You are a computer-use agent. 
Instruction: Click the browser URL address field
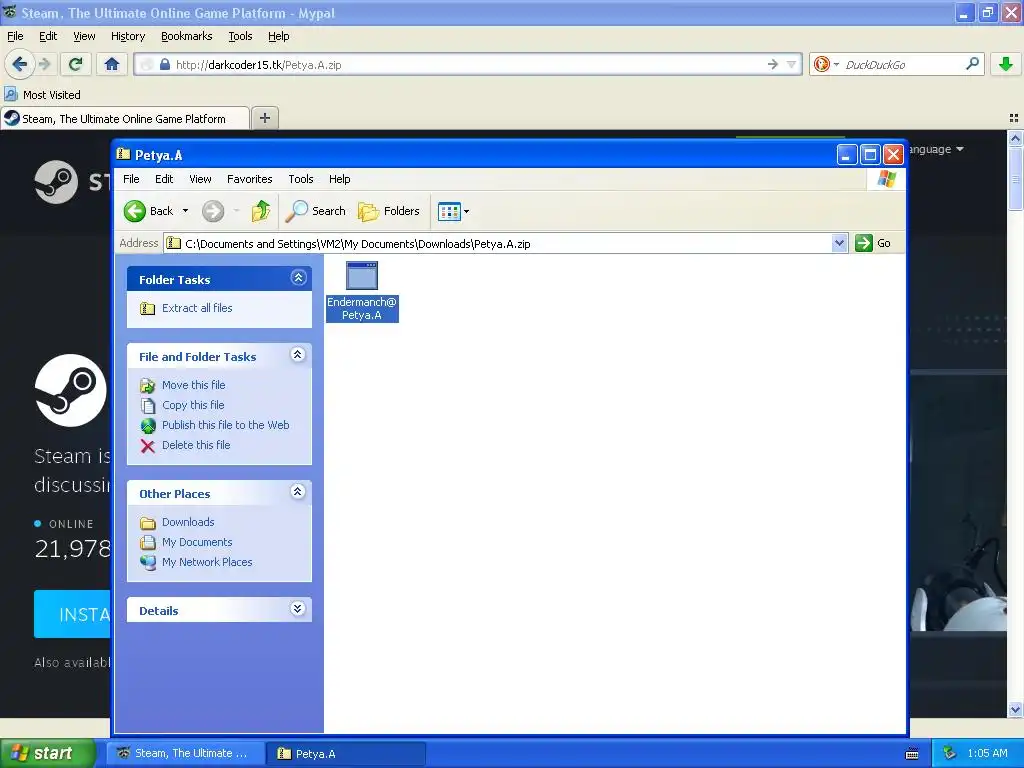tap(467, 65)
